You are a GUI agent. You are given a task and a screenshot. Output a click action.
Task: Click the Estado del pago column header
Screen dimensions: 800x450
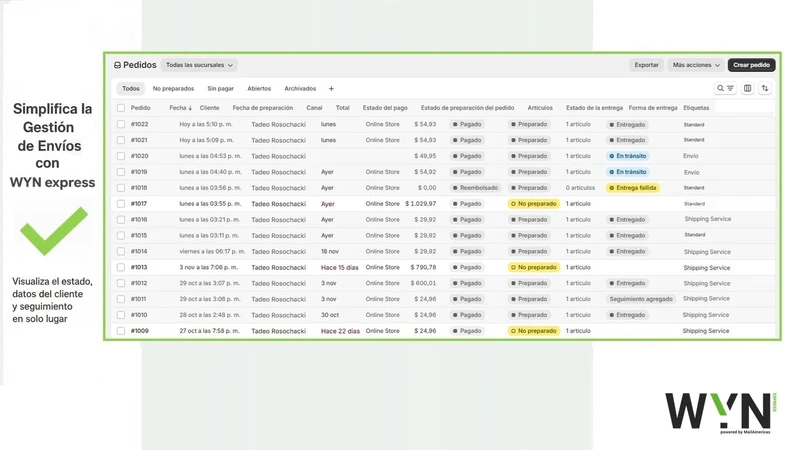385,108
